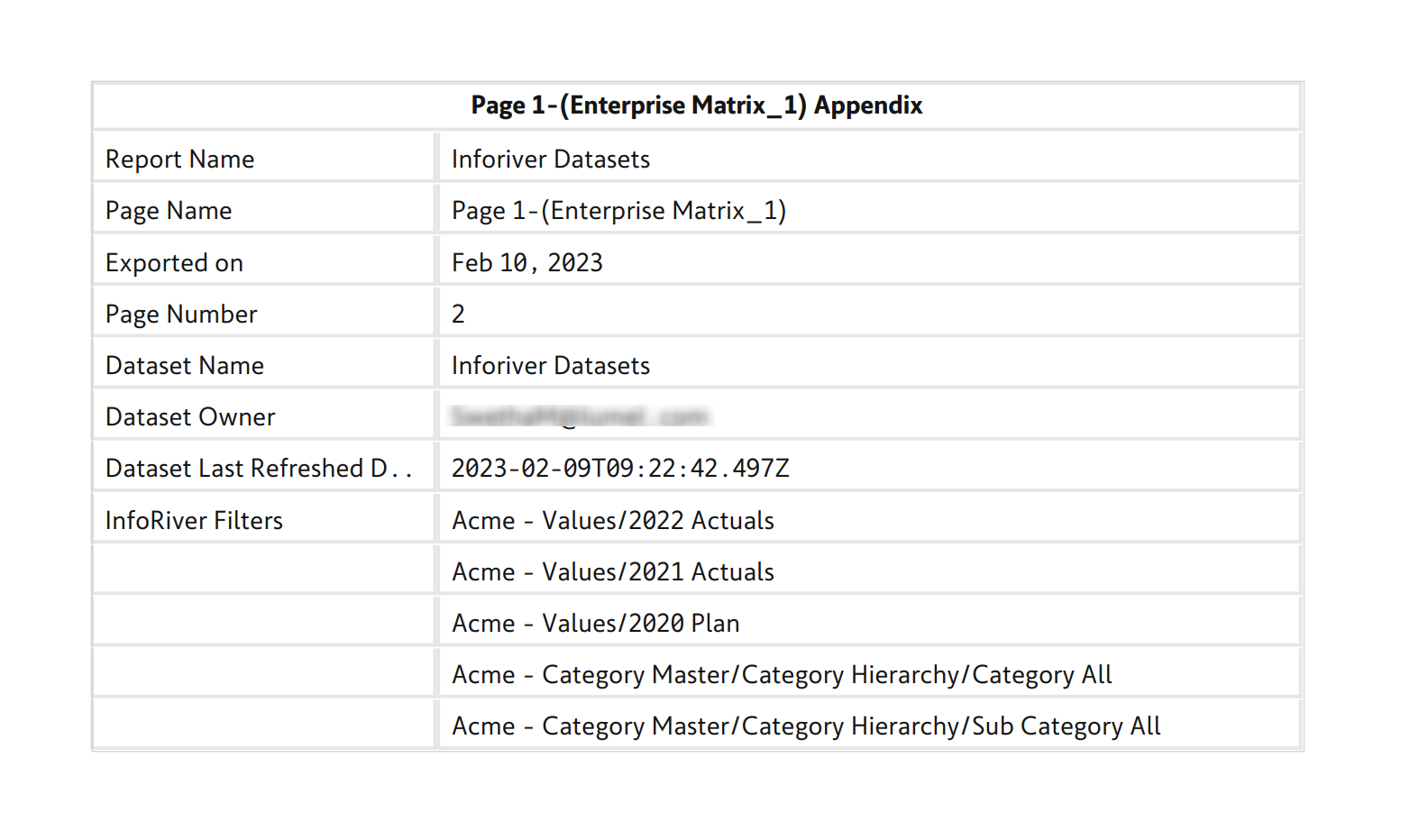Click the page number value 2
This screenshot has height=840, width=1410.
coord(458,315)
